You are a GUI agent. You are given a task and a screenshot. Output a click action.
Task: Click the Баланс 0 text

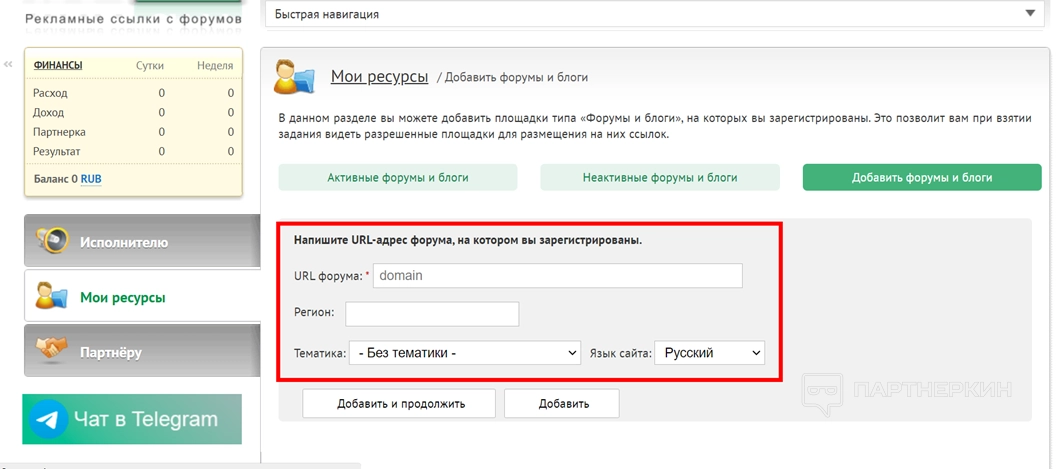56,179
